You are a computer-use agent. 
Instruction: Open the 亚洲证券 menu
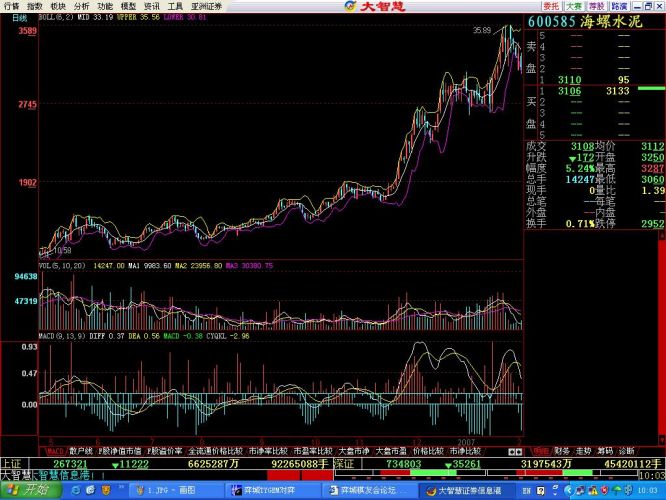206,6
